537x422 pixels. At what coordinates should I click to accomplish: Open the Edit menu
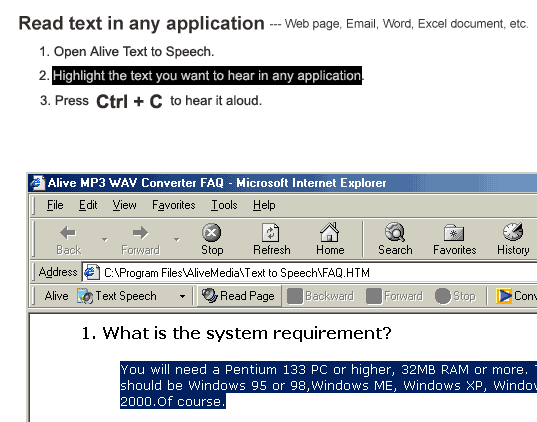[88, 205]
